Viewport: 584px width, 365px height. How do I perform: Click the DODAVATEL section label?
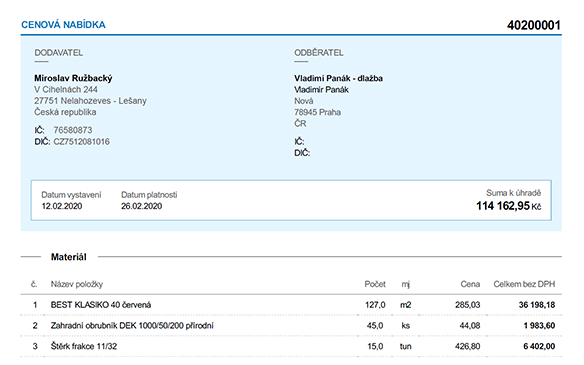tap(58, 53)
